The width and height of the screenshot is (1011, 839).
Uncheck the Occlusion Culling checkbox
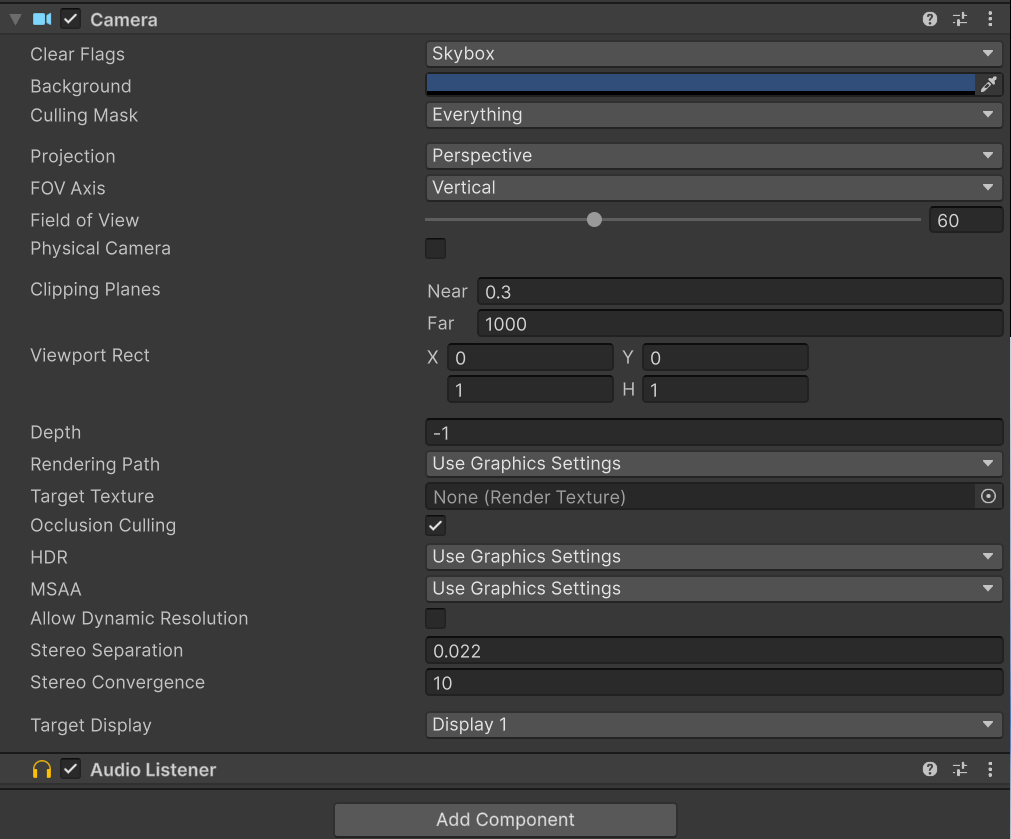click(436, 526)
